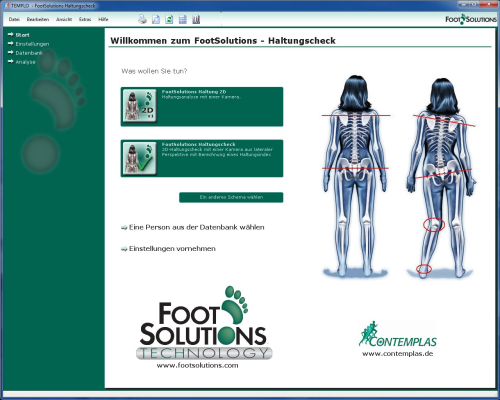
Task: Click the www.footsolutions.com text
Action: click(197, 365)
